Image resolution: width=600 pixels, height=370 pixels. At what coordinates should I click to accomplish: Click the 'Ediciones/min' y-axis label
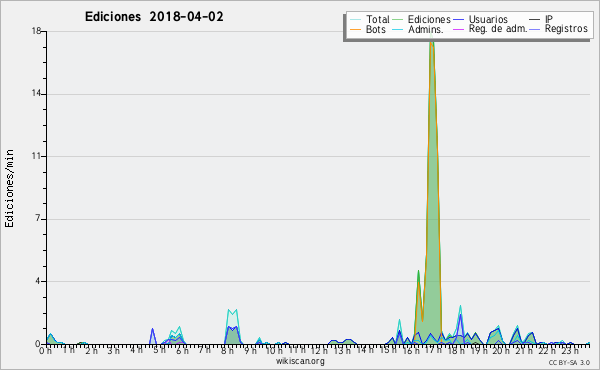(x=9, y=188)
